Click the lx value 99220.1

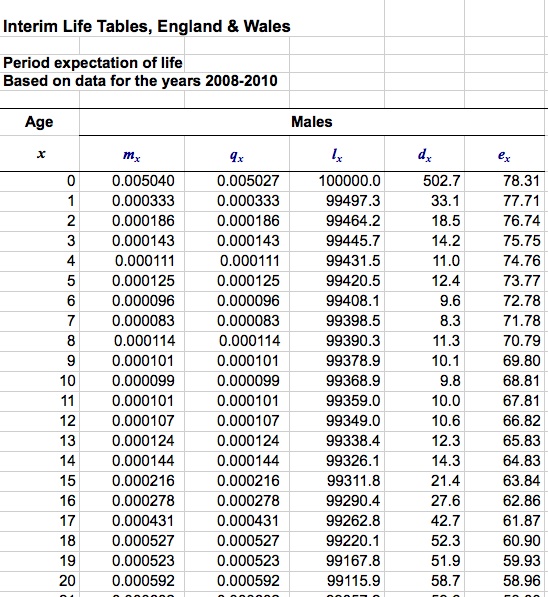[x=353, y=541]
